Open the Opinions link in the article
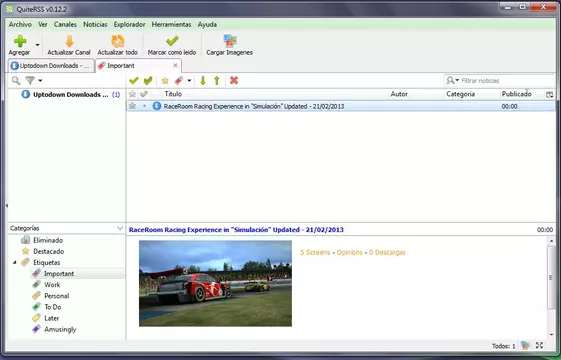This screenshot has height=360, width=561. pyautogui.click(x=350, y=252)
